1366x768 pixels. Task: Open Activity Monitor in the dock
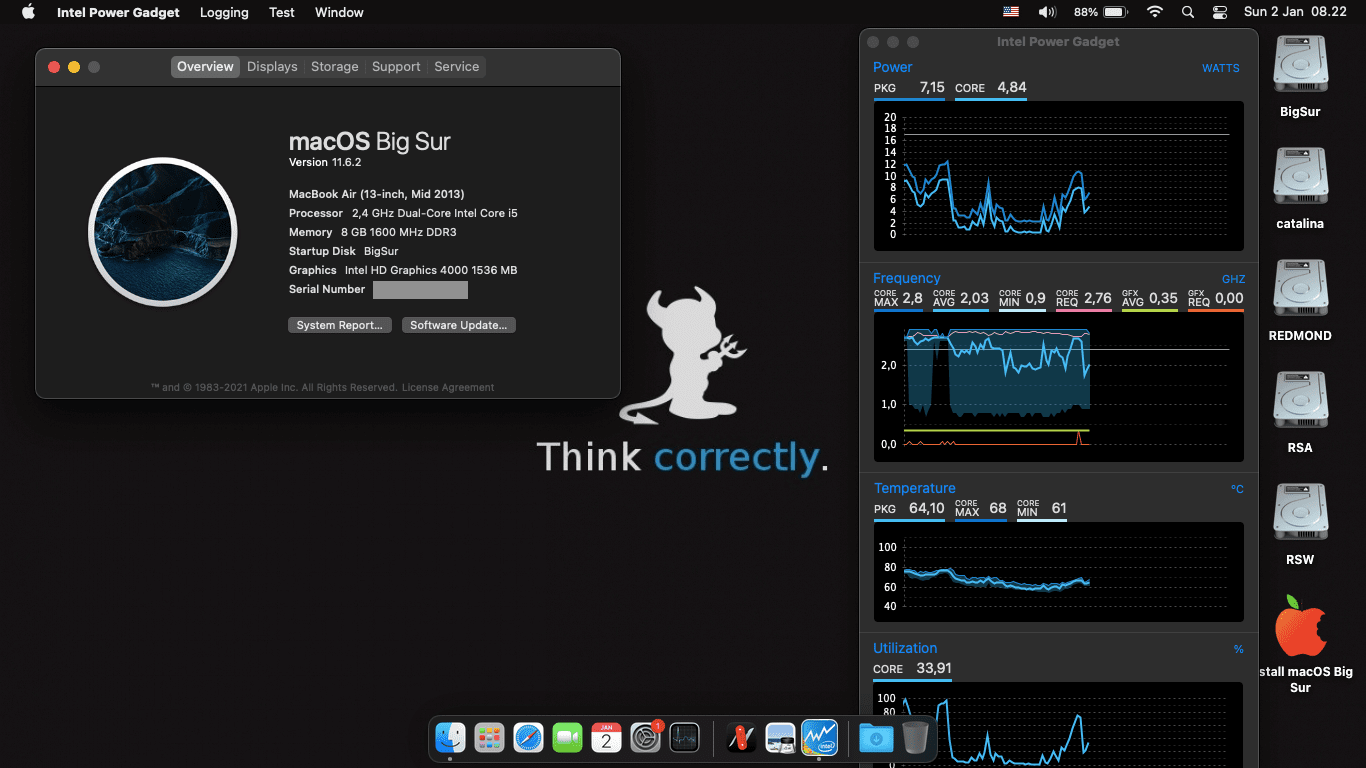click(x=684, y=738)
